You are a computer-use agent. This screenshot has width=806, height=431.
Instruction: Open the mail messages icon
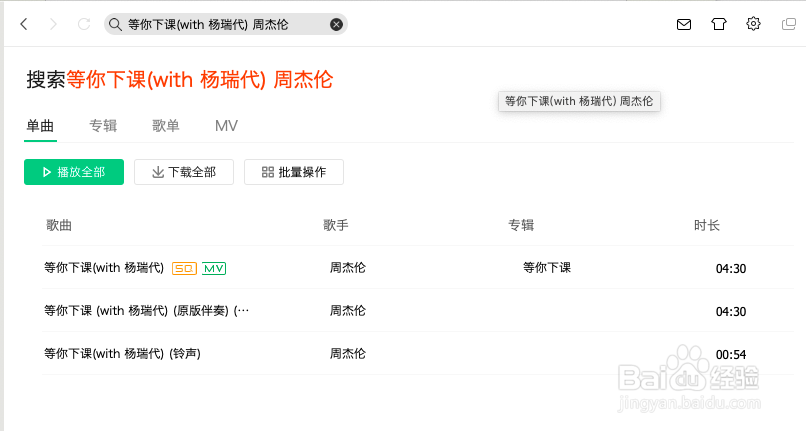click(684, 24)
